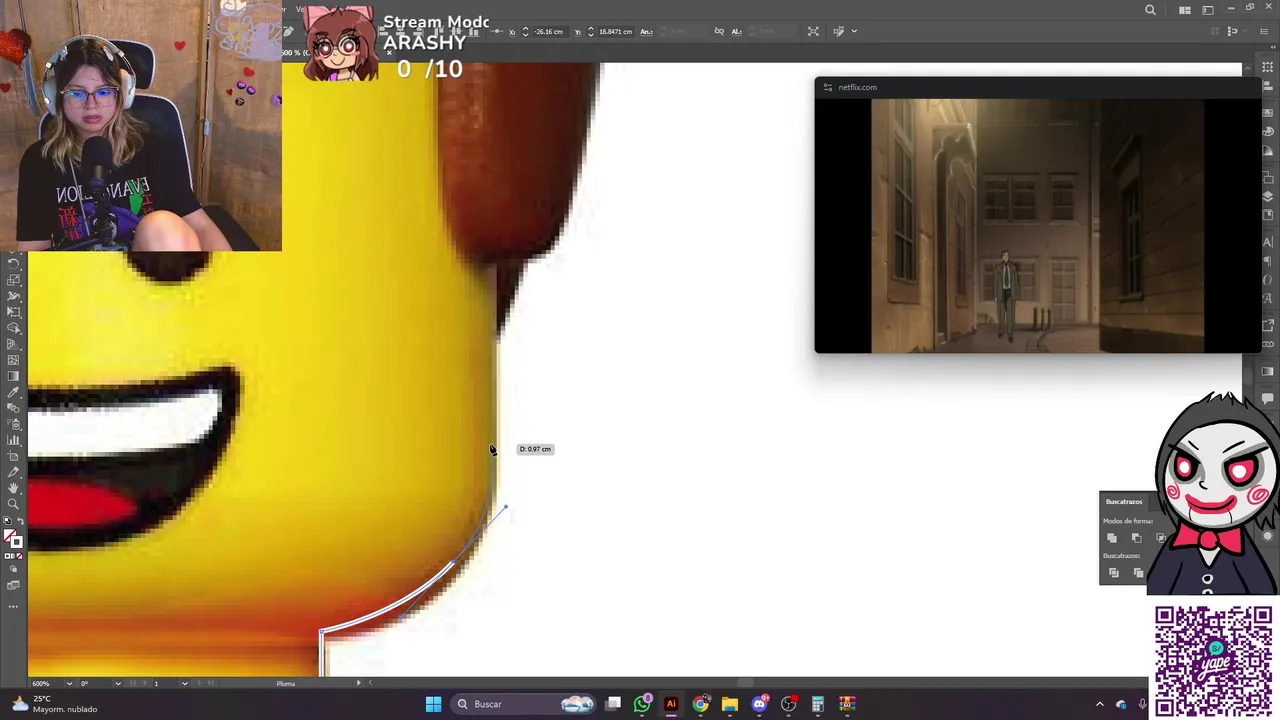Open WinRAR from the taskbar

[x=847, y=704]
